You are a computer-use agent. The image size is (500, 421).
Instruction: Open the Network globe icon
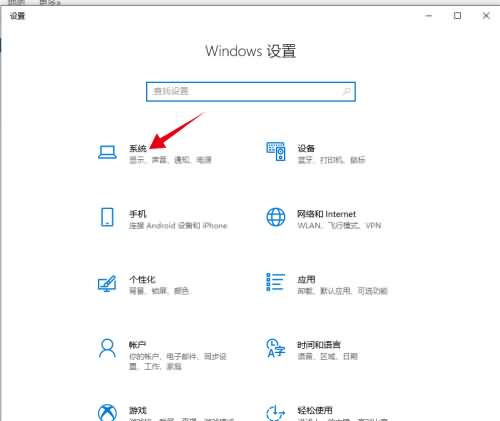[x=276, y=217]
